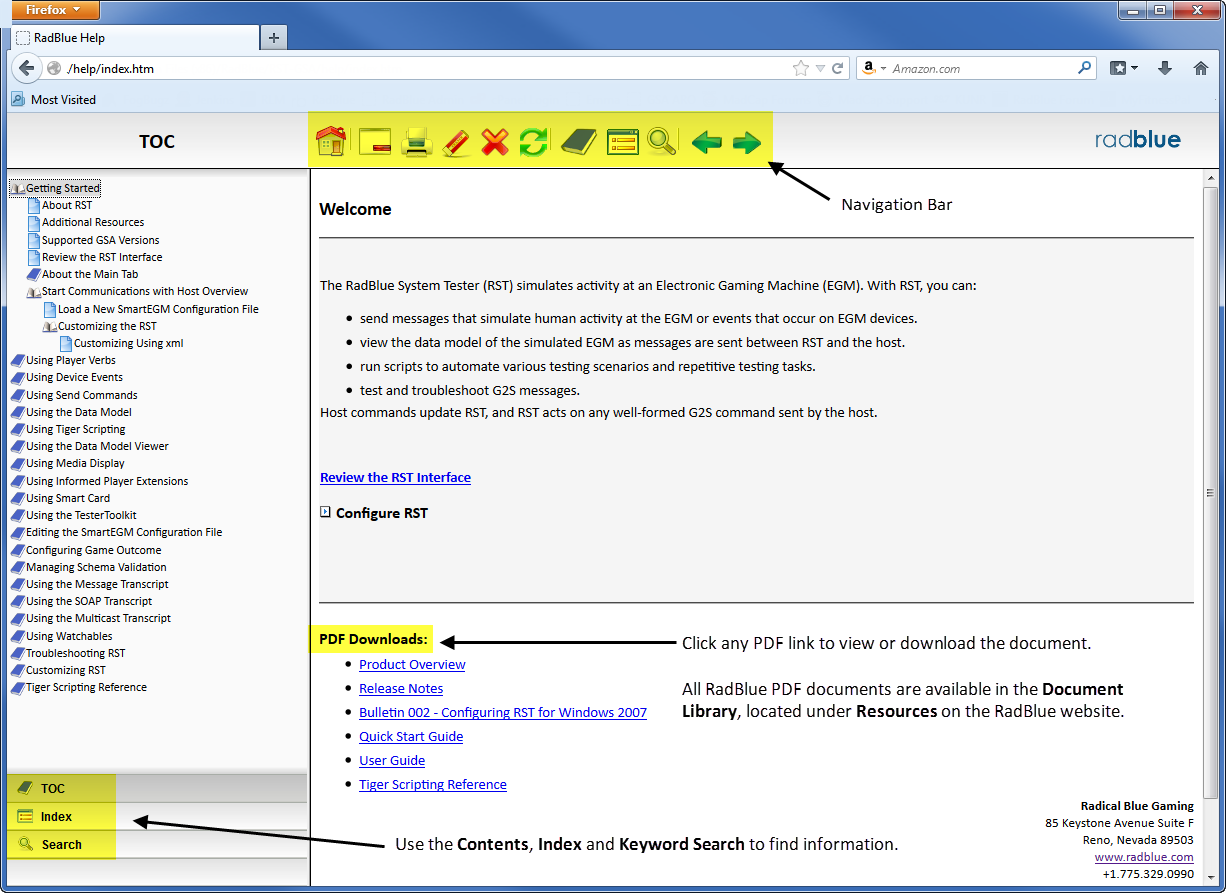
Task: Click the magnifying glass icon in navigation bar
Action: (662, 142)
